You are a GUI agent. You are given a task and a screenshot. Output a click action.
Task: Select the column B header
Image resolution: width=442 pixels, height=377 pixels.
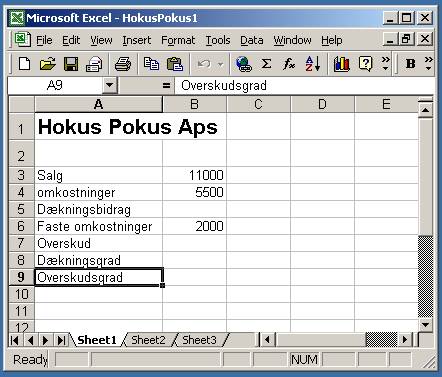[194, 104]
